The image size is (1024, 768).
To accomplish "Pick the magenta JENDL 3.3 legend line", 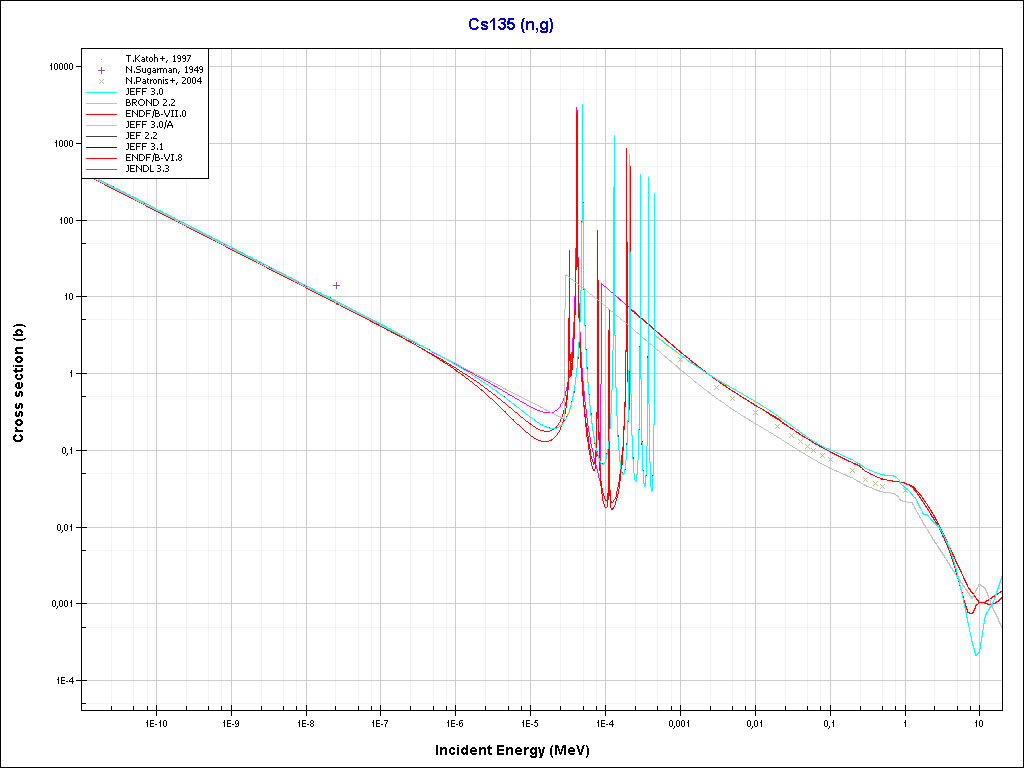I will [102, 169].
